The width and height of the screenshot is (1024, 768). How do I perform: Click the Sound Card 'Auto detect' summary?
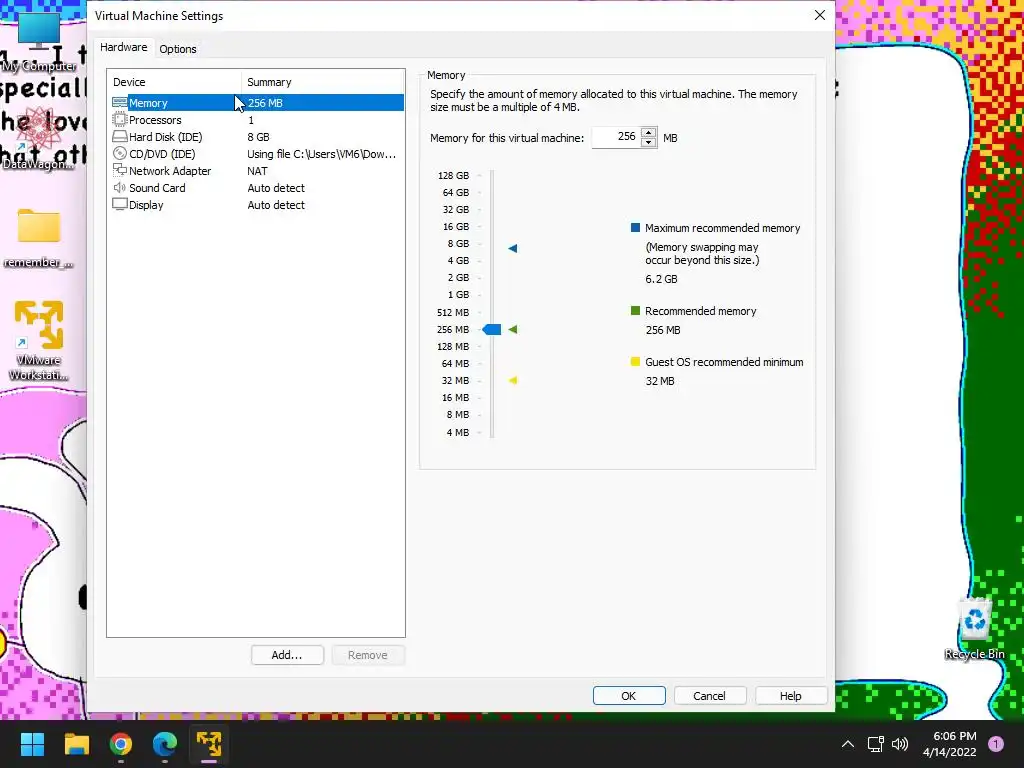point(276,187)
